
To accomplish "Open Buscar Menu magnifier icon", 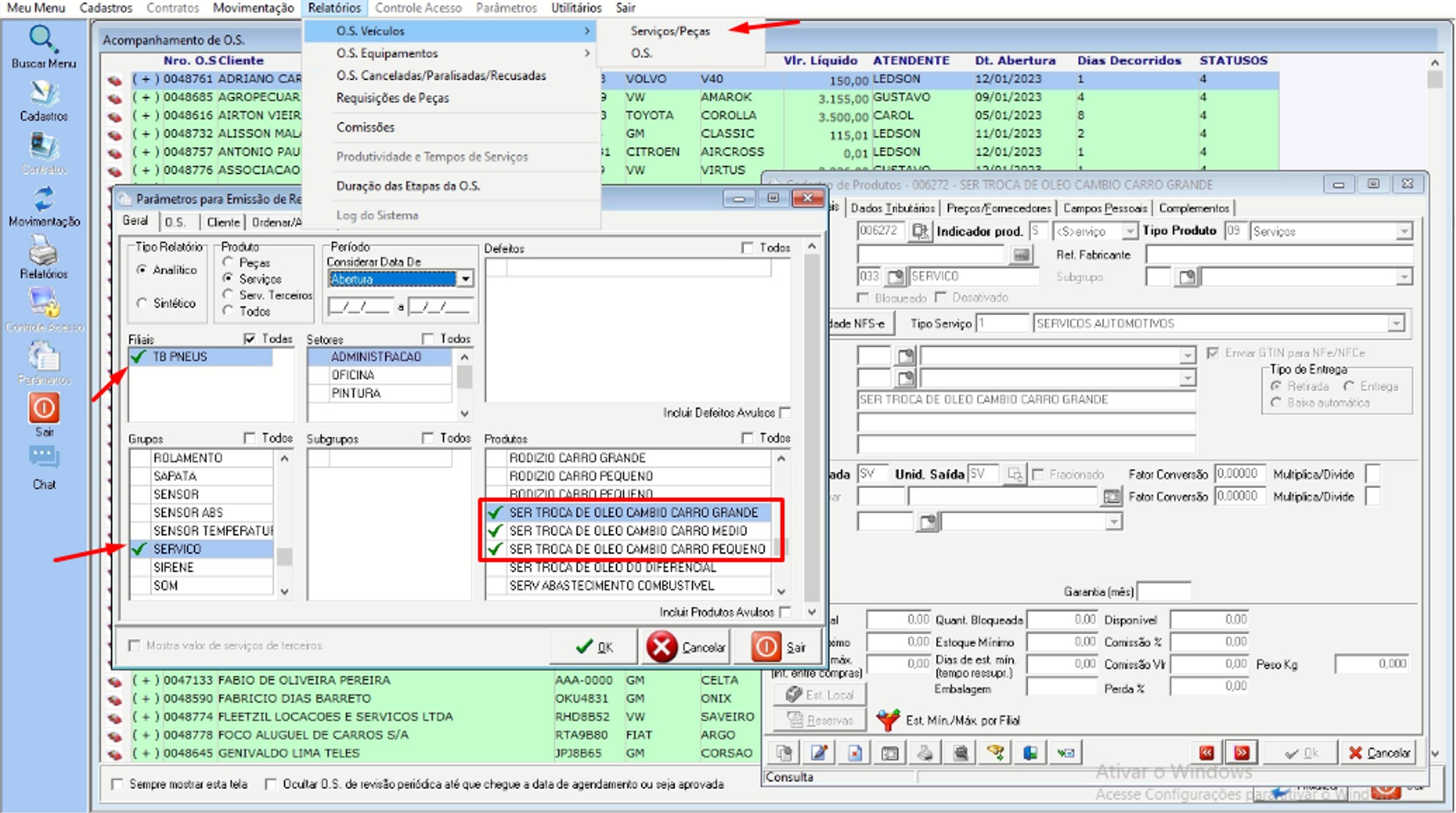I will coord(43,39).
